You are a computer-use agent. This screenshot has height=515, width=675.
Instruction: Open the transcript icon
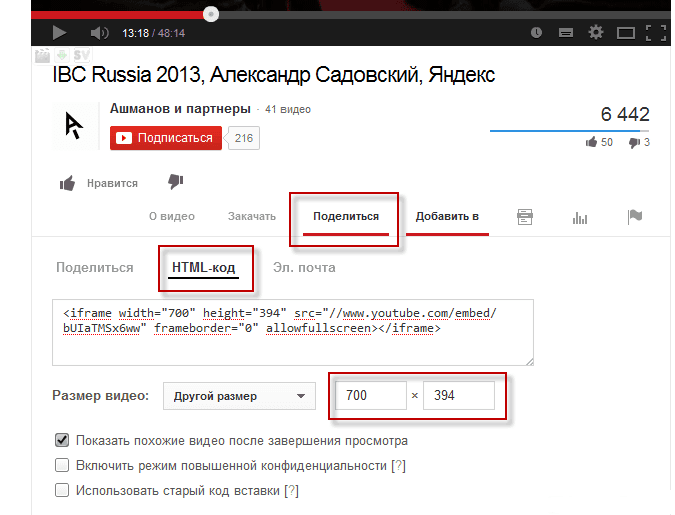coord(525,217)
